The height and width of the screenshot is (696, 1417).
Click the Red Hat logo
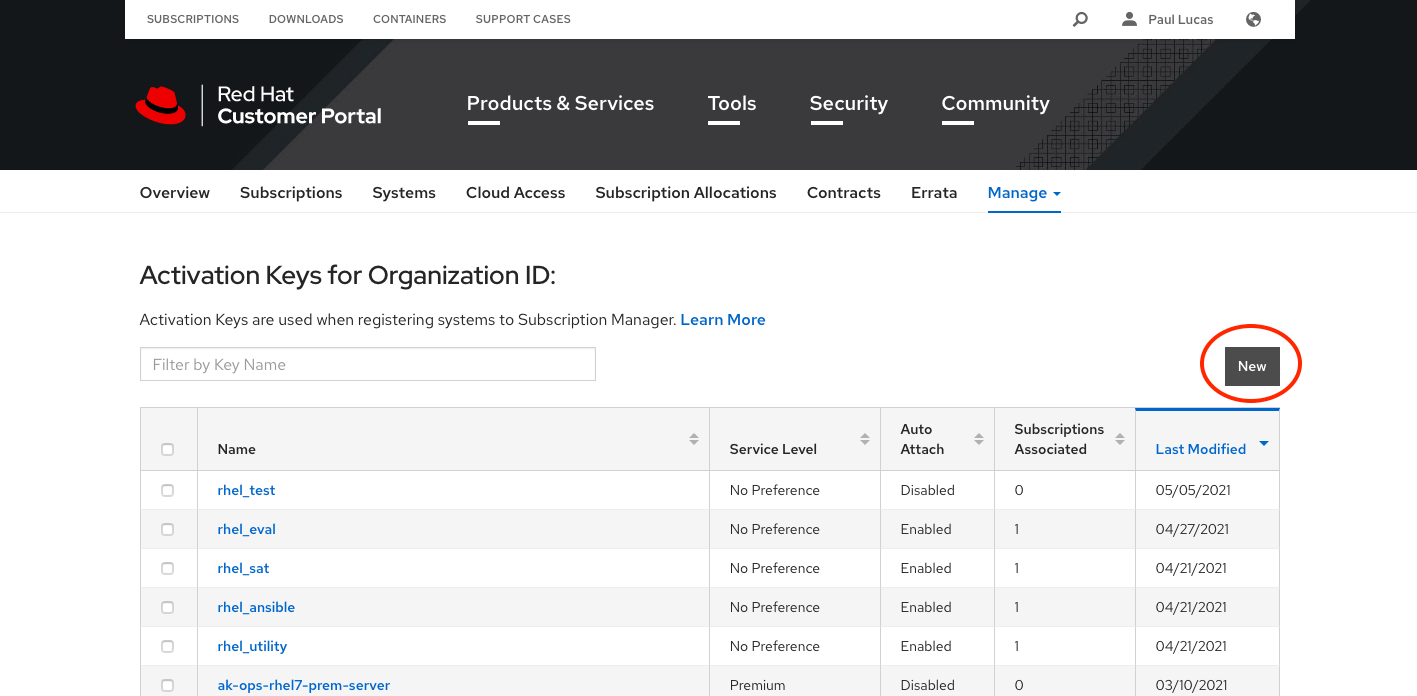(x=163, y=103)
